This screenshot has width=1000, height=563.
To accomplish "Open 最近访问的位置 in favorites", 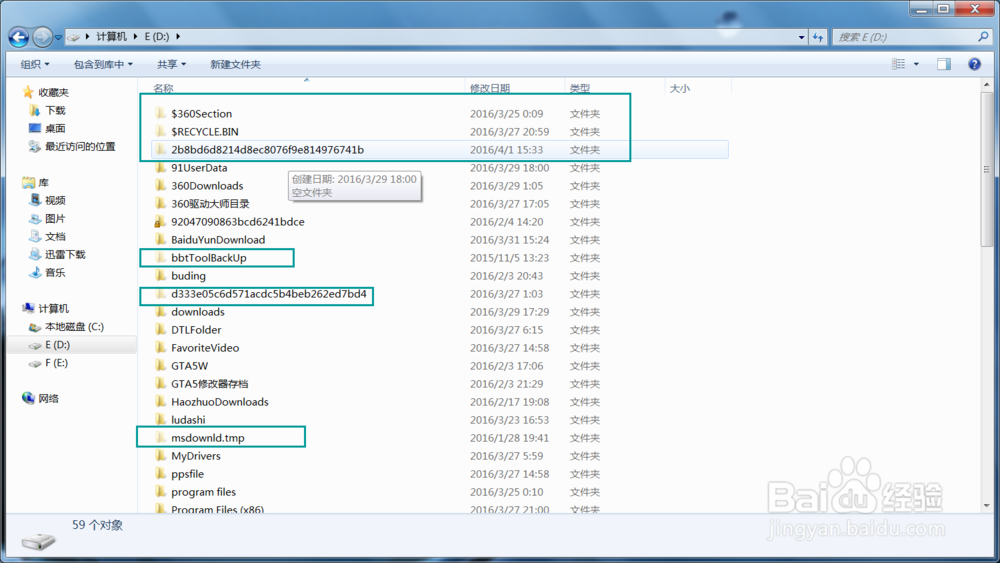I will click(72, 147).
